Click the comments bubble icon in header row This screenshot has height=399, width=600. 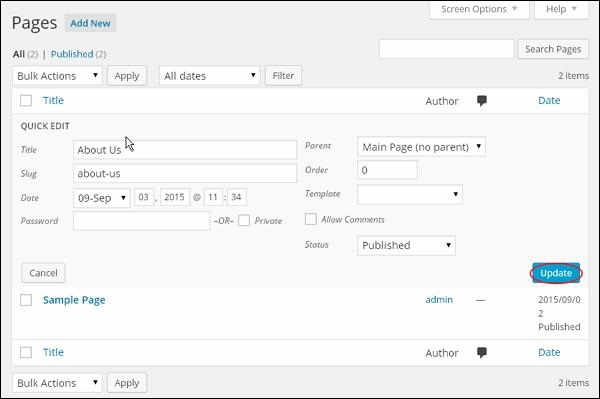point(482,101)
